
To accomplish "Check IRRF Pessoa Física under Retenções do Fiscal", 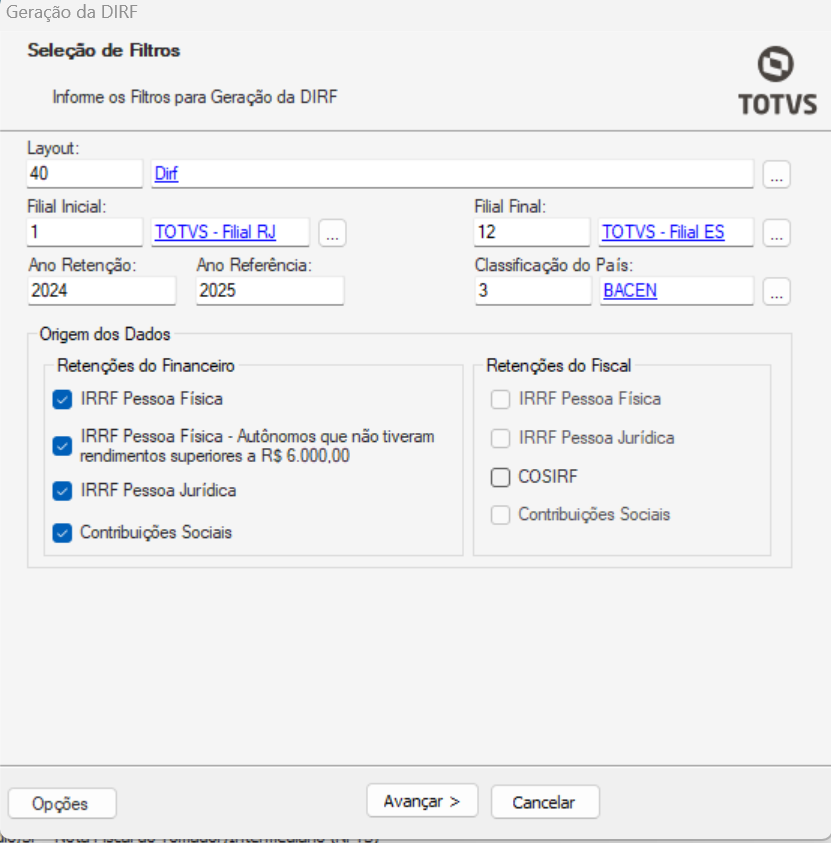I will coord(500,399).
